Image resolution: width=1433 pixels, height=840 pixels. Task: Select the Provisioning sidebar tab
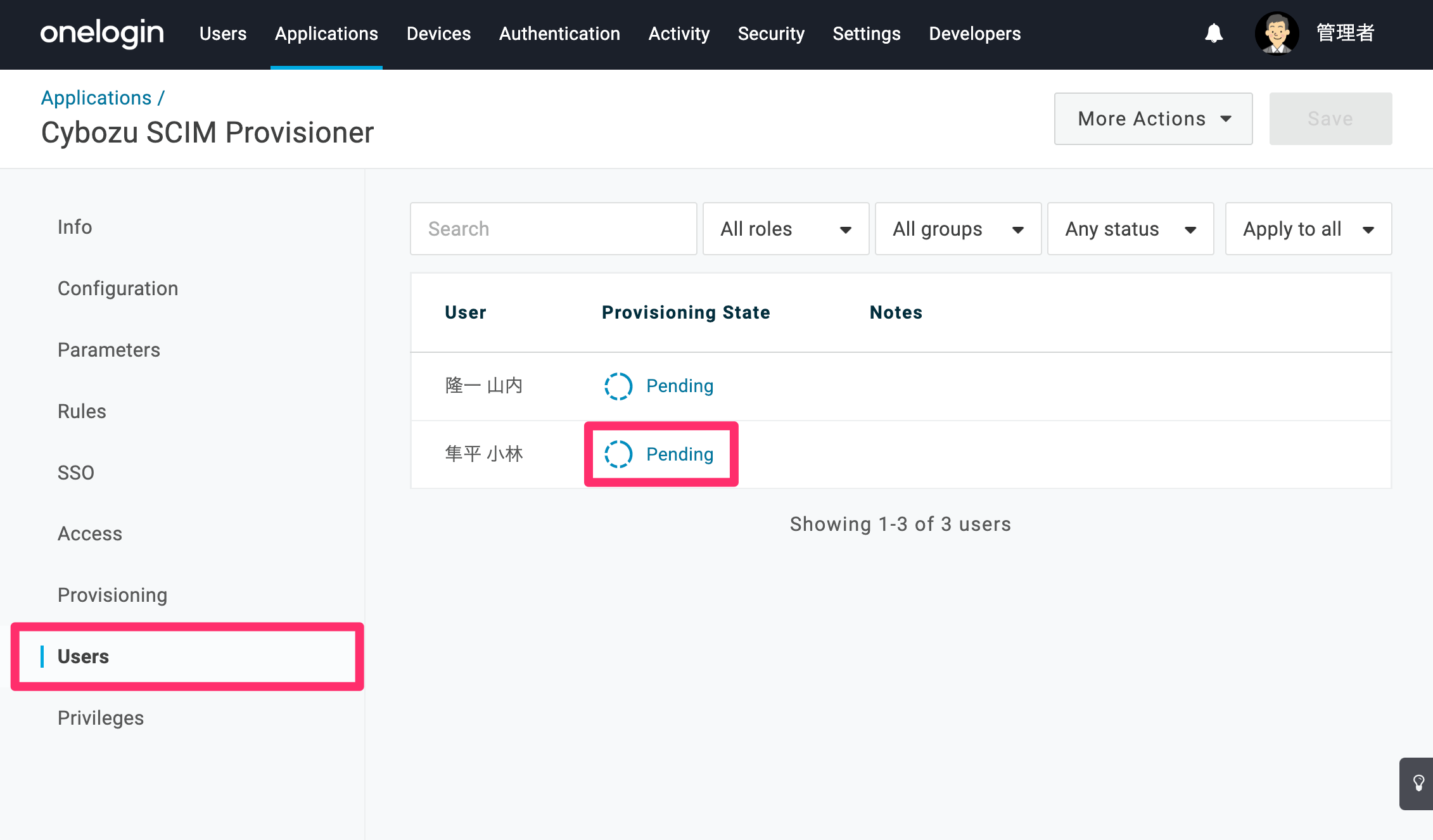(112, 595)
